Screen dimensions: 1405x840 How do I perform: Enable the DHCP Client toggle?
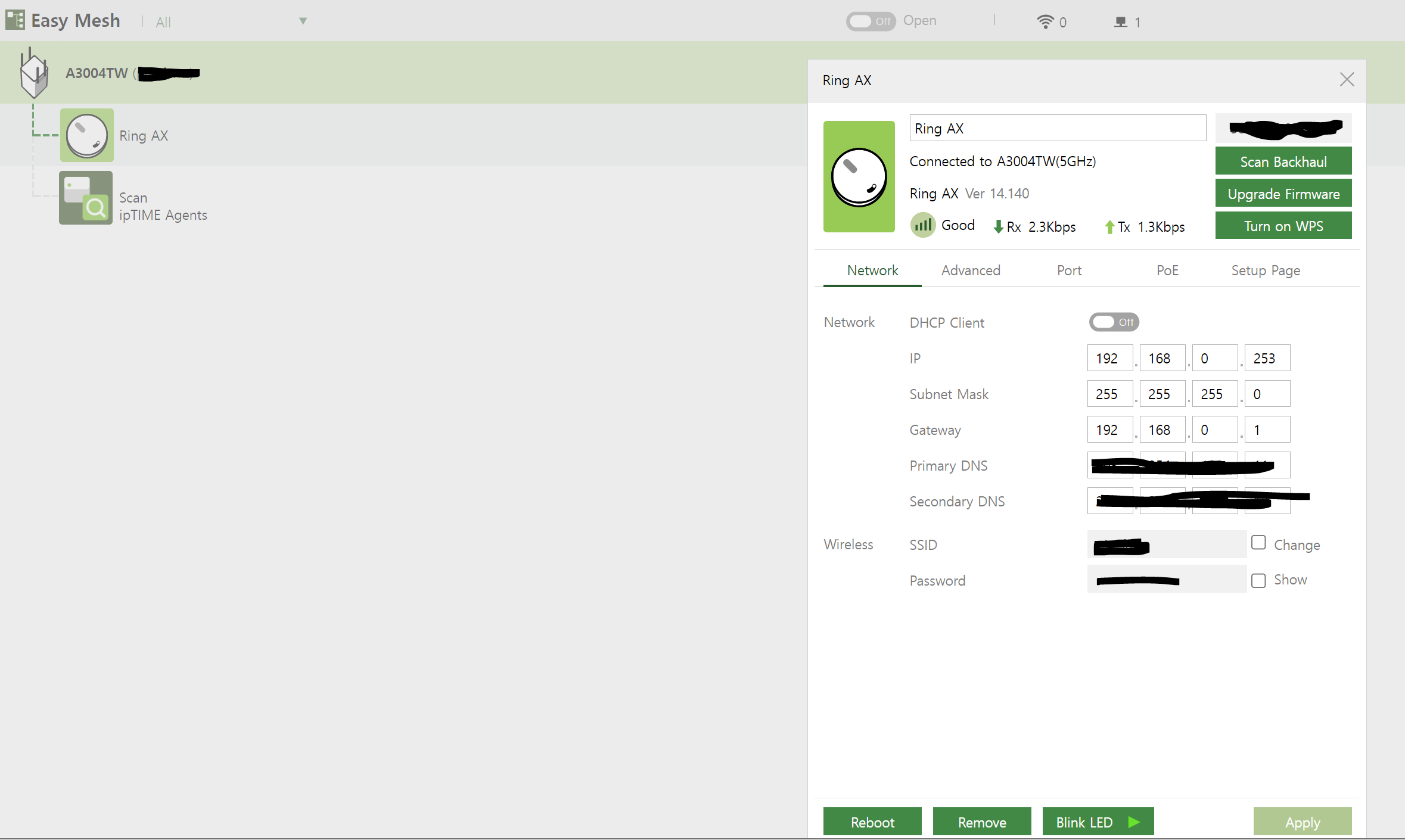(x=1114, y=322)
